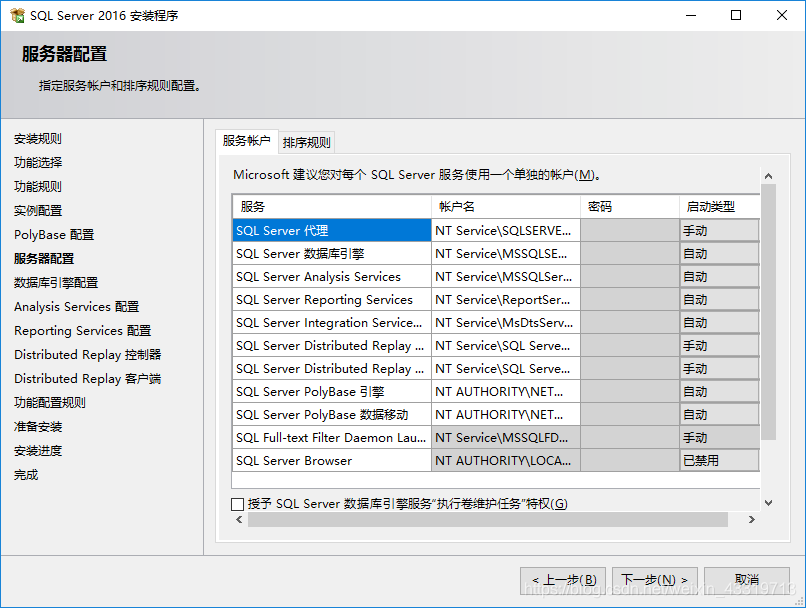Open startup type dropdown for Full-text Filter Daemon
Viewport: 806px width, 608px height.
tap(720, 438)
